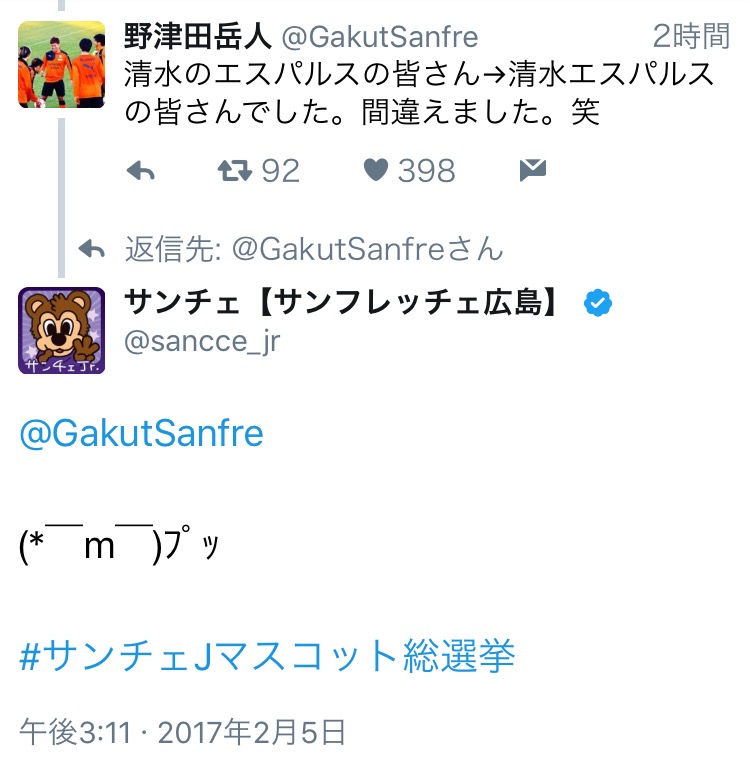Tap the blue verified badge beside サンチェ
The height and width of the screenshot is (773, 750).
599,304
